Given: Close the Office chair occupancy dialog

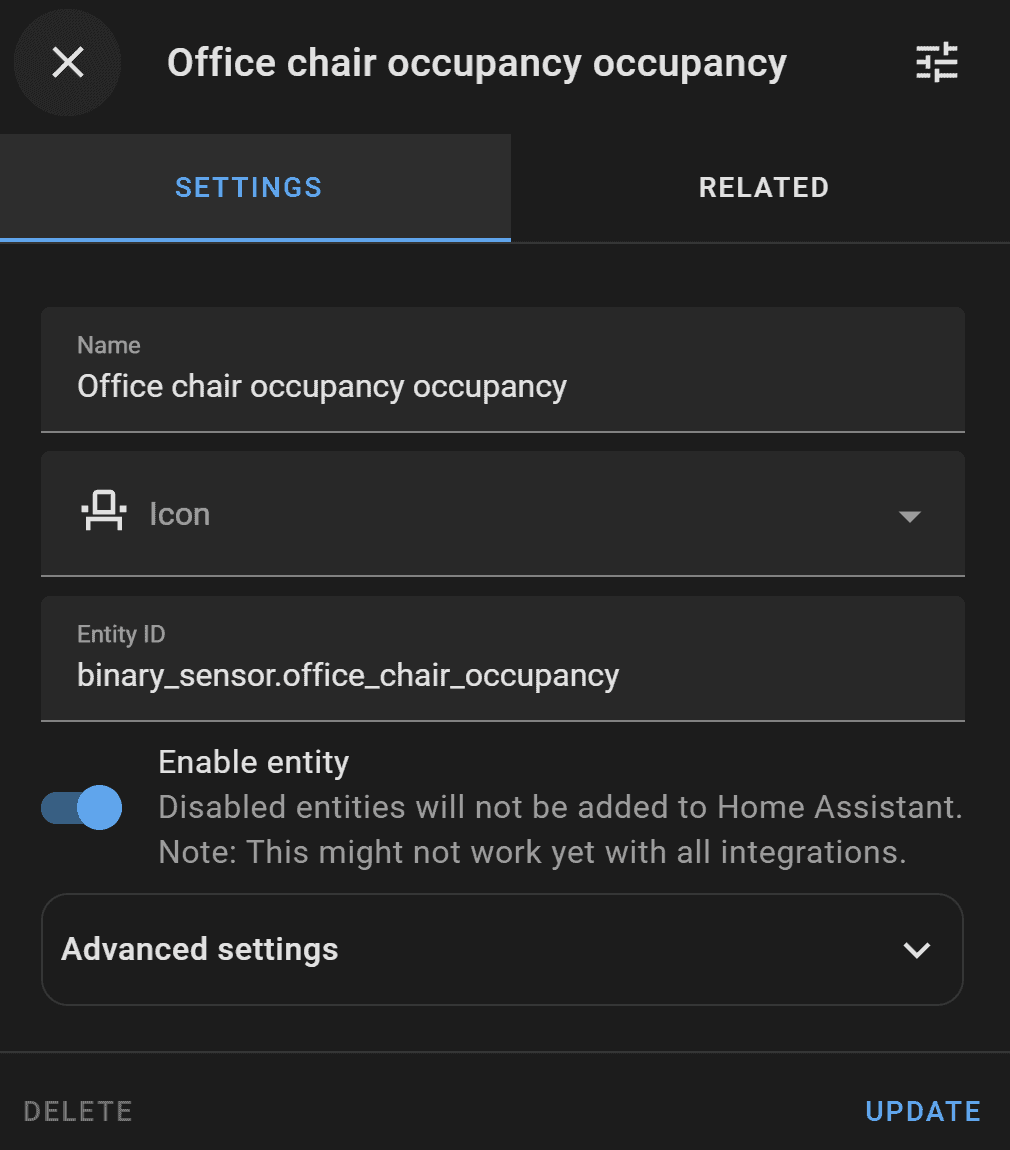Looking at the screenshot, I should 66,62.
